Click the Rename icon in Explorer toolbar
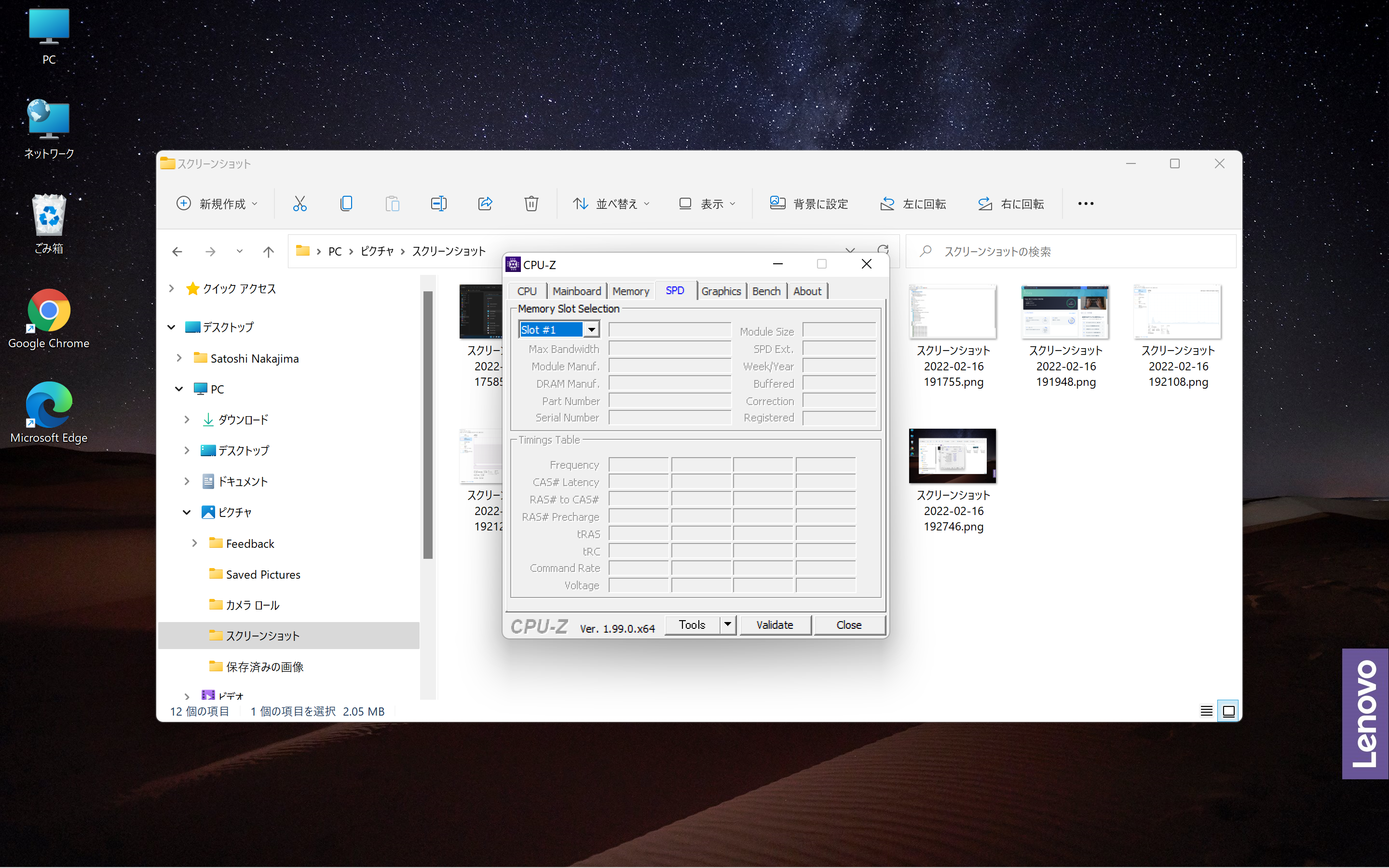This screenshot has width=1389, height=868. click(438, 203)
